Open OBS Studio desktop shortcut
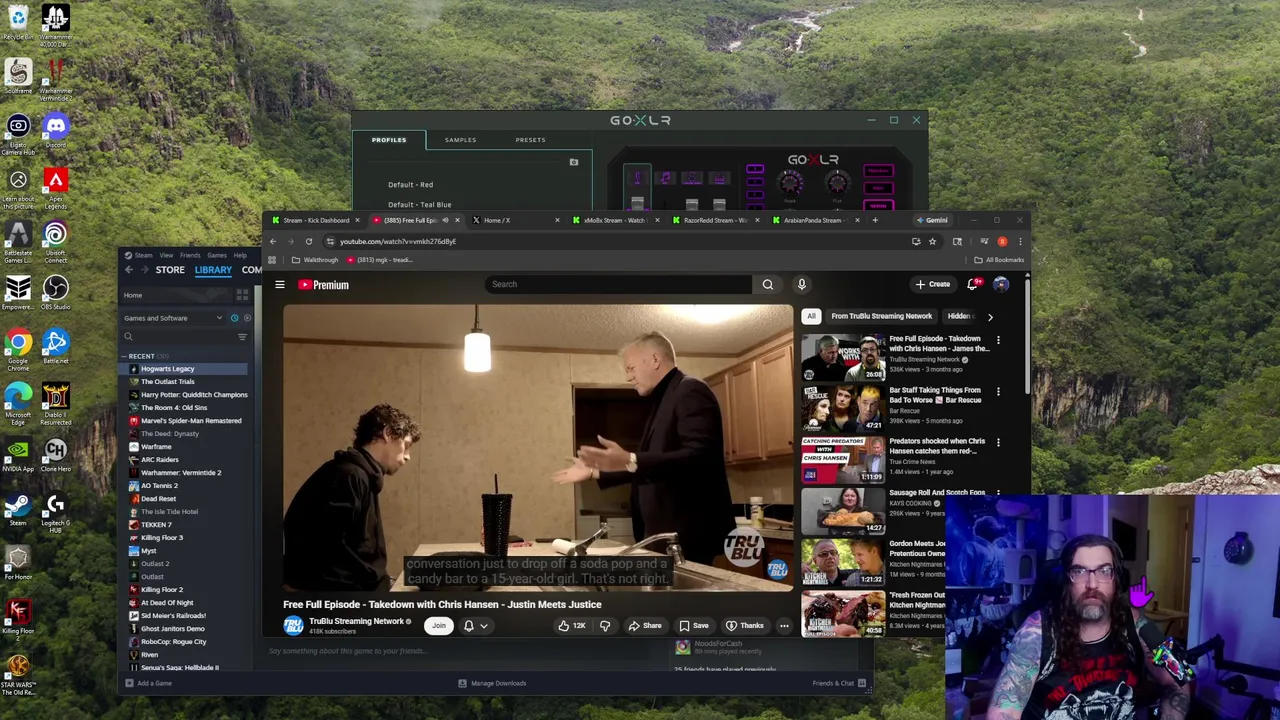Image resolution: width=1280 pixels, height=720 pixels. (55, 294)
